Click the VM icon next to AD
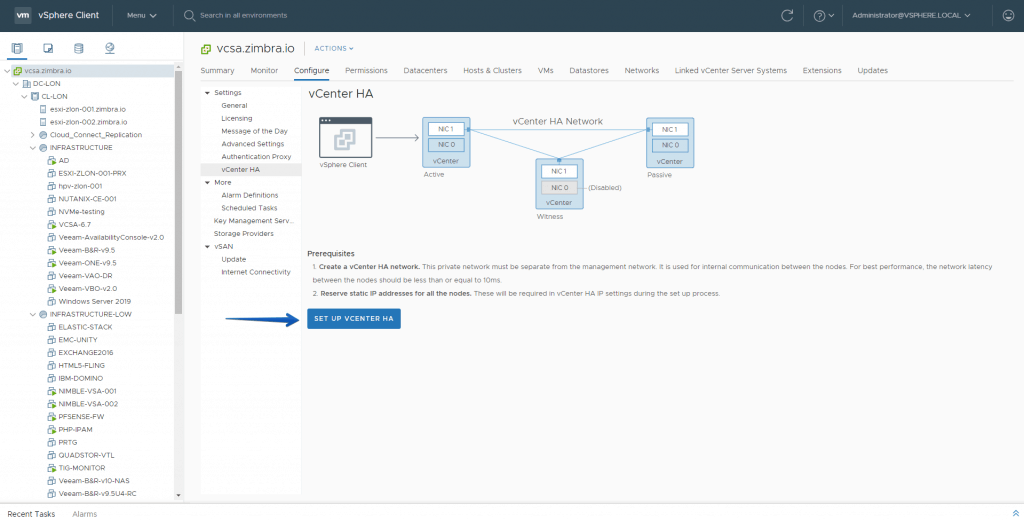This screenshot has height=520, width=1024. [52, 161]
